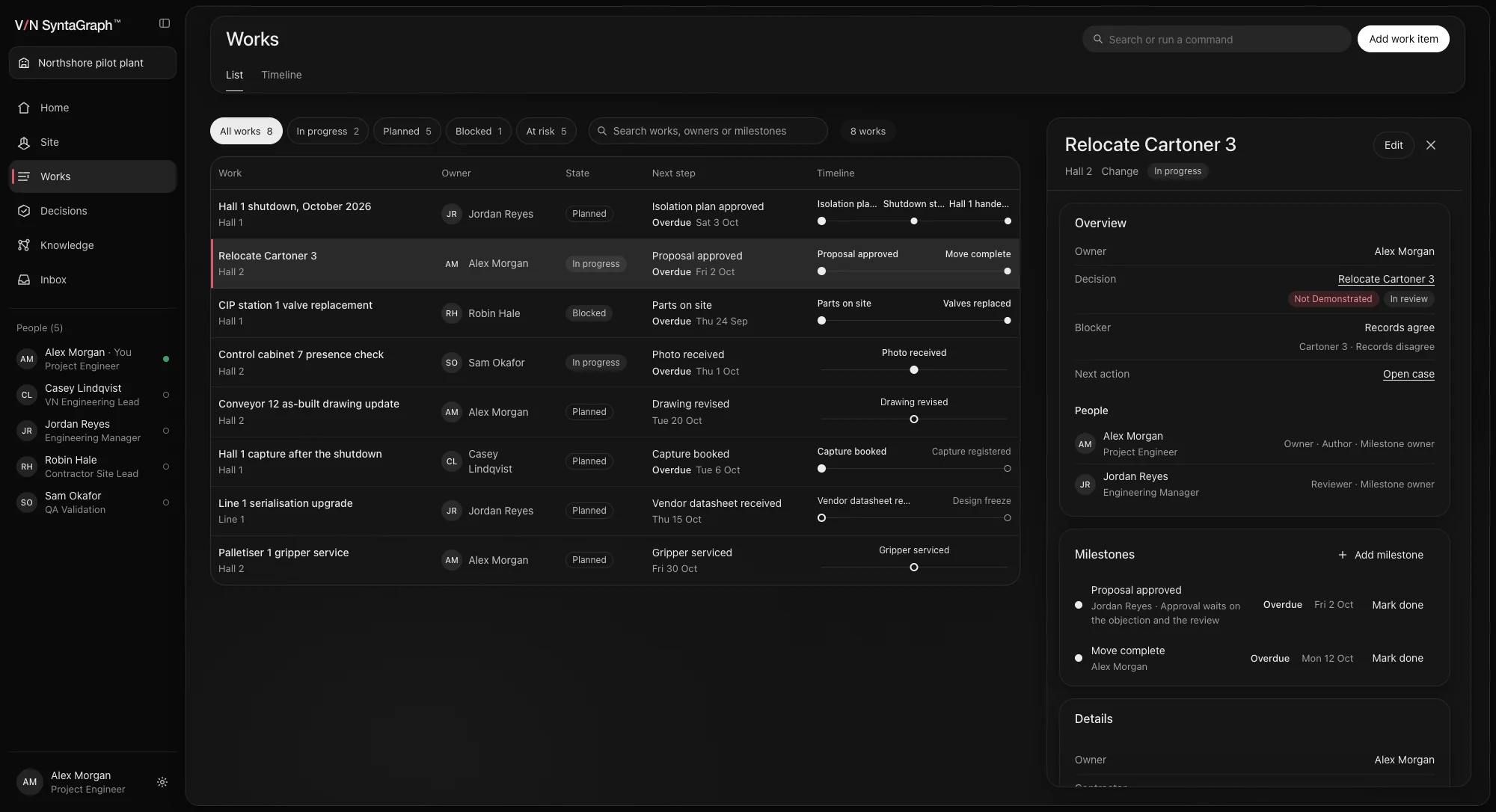Collapse the sidebar with the panel icon

pyautogui.click(x=165, y=24)
